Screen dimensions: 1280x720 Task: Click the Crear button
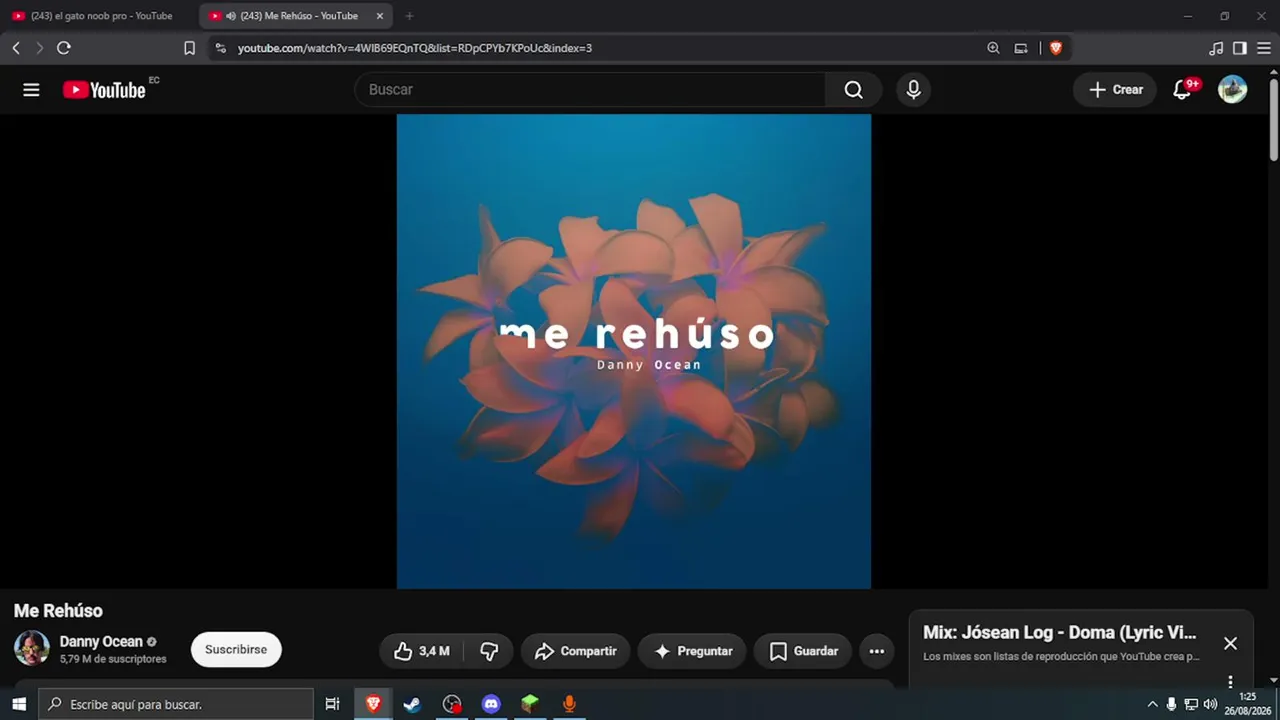pyautogui.click(x=1115, y=90)
